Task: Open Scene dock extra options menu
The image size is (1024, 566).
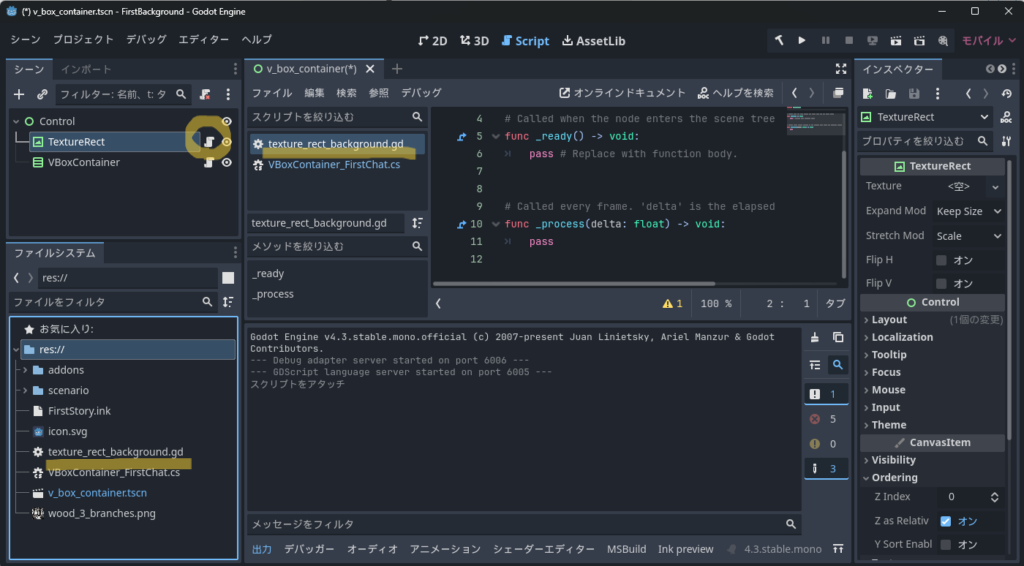Action: 228,95
